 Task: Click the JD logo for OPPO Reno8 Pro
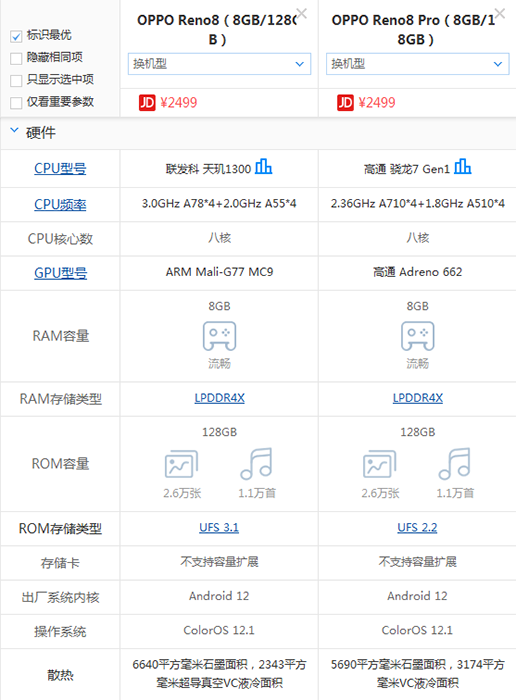(x=345, y=103)
